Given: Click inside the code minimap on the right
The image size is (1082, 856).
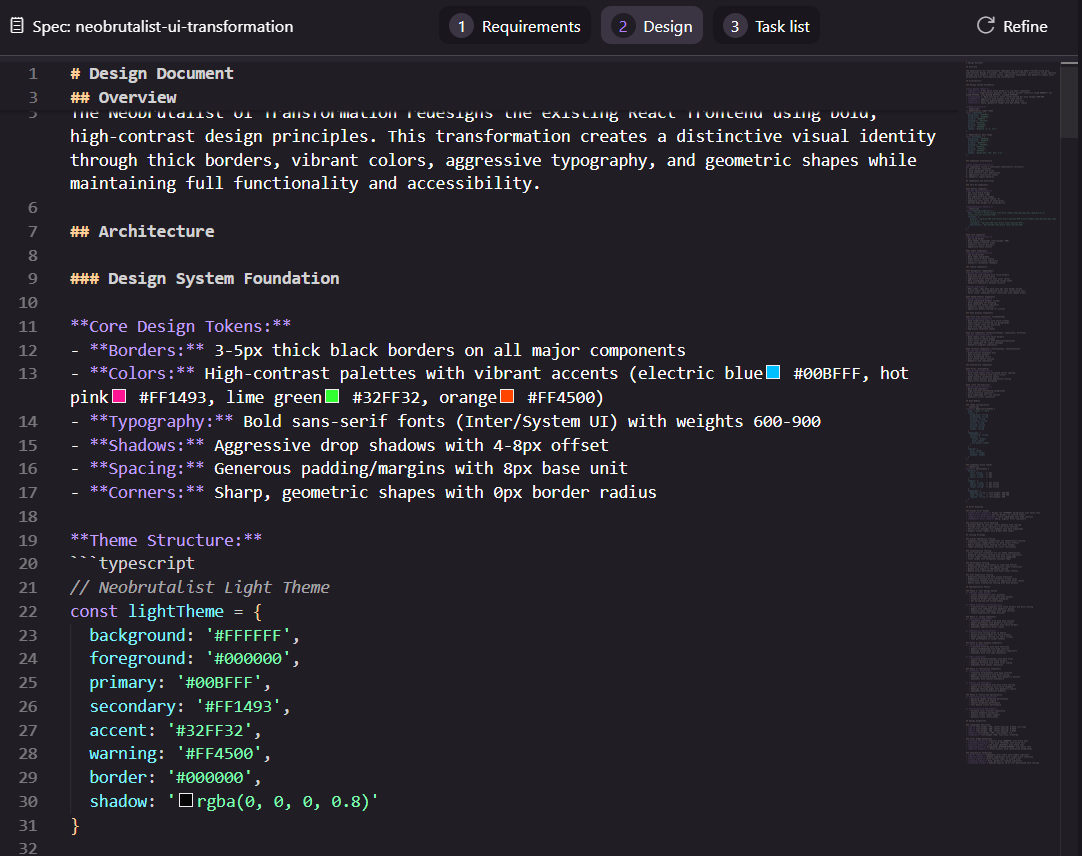Looking at the screenshot, I should (x=1005, y=400).
